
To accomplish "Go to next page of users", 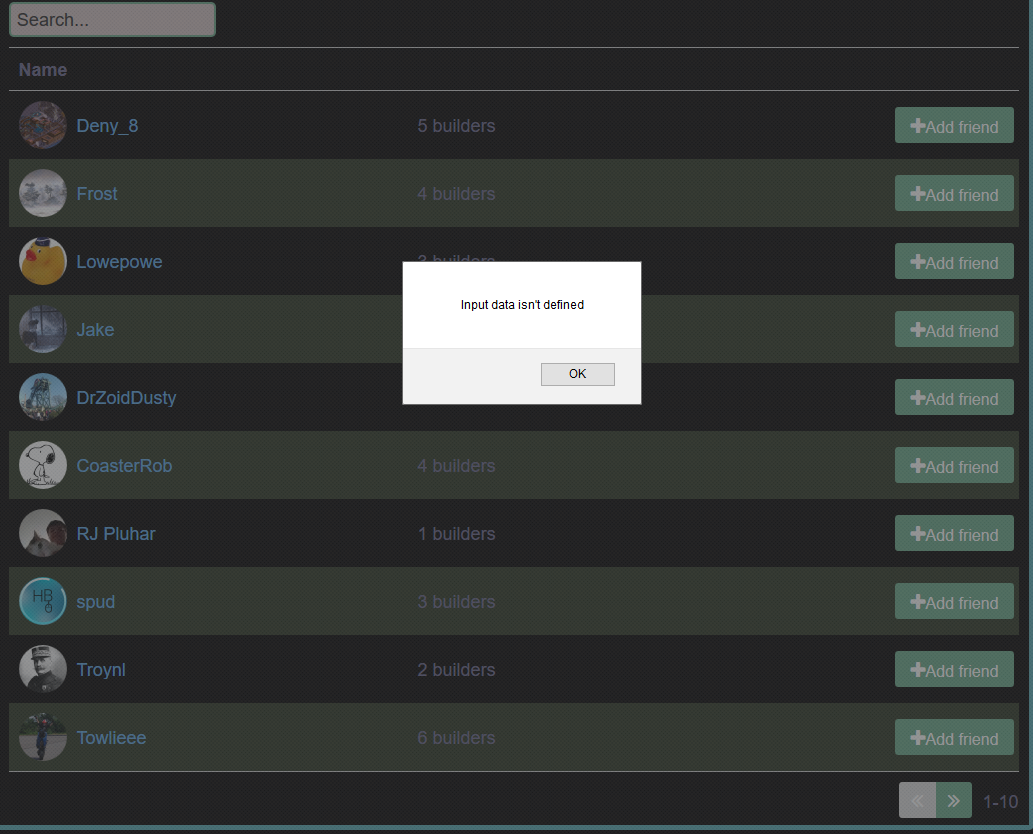I will click(953, 800).
